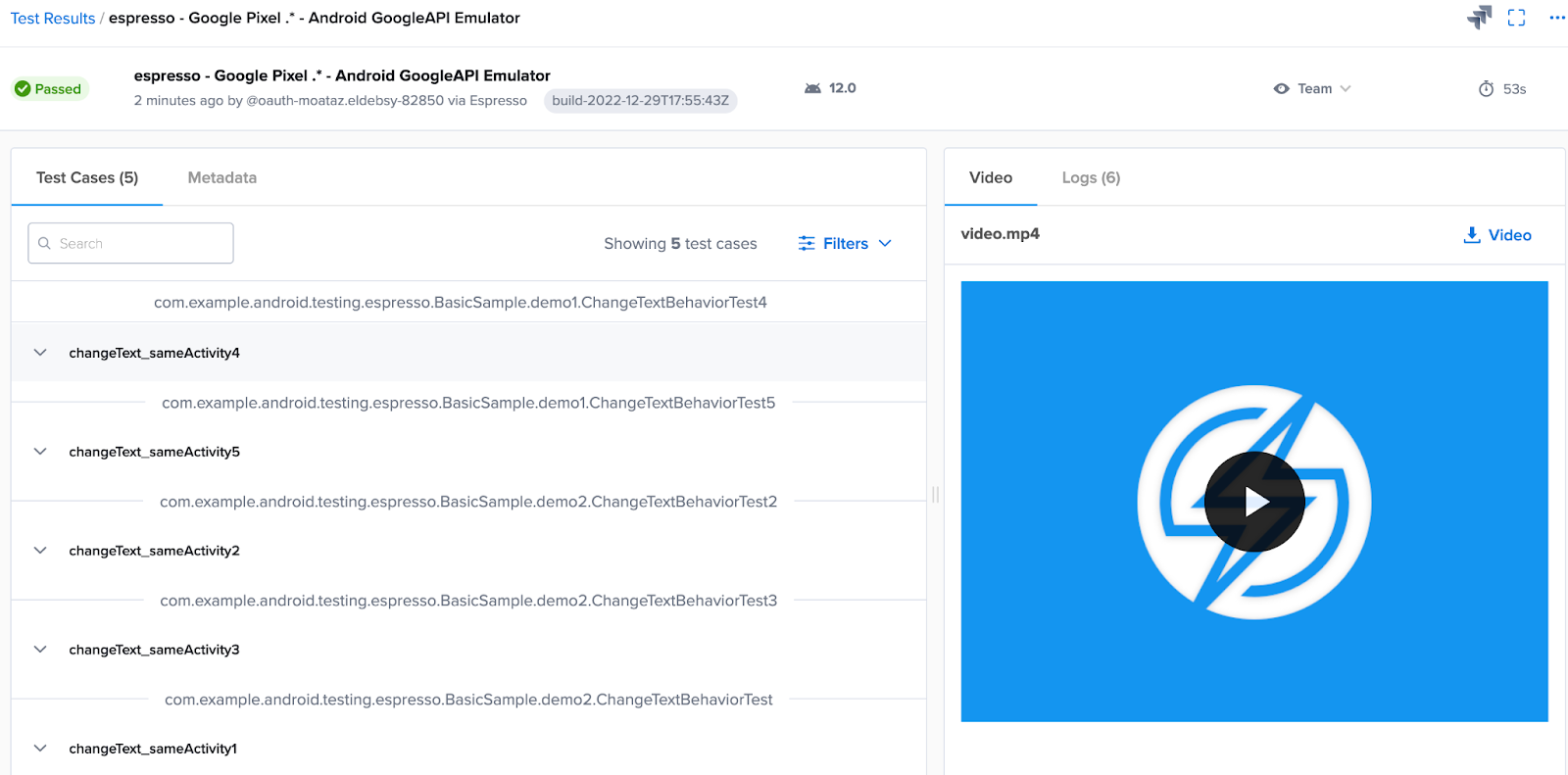The image size is (1568, 775).
Task: Select changeText_sameActivity3 test case text
Action: tap(154, 650)
